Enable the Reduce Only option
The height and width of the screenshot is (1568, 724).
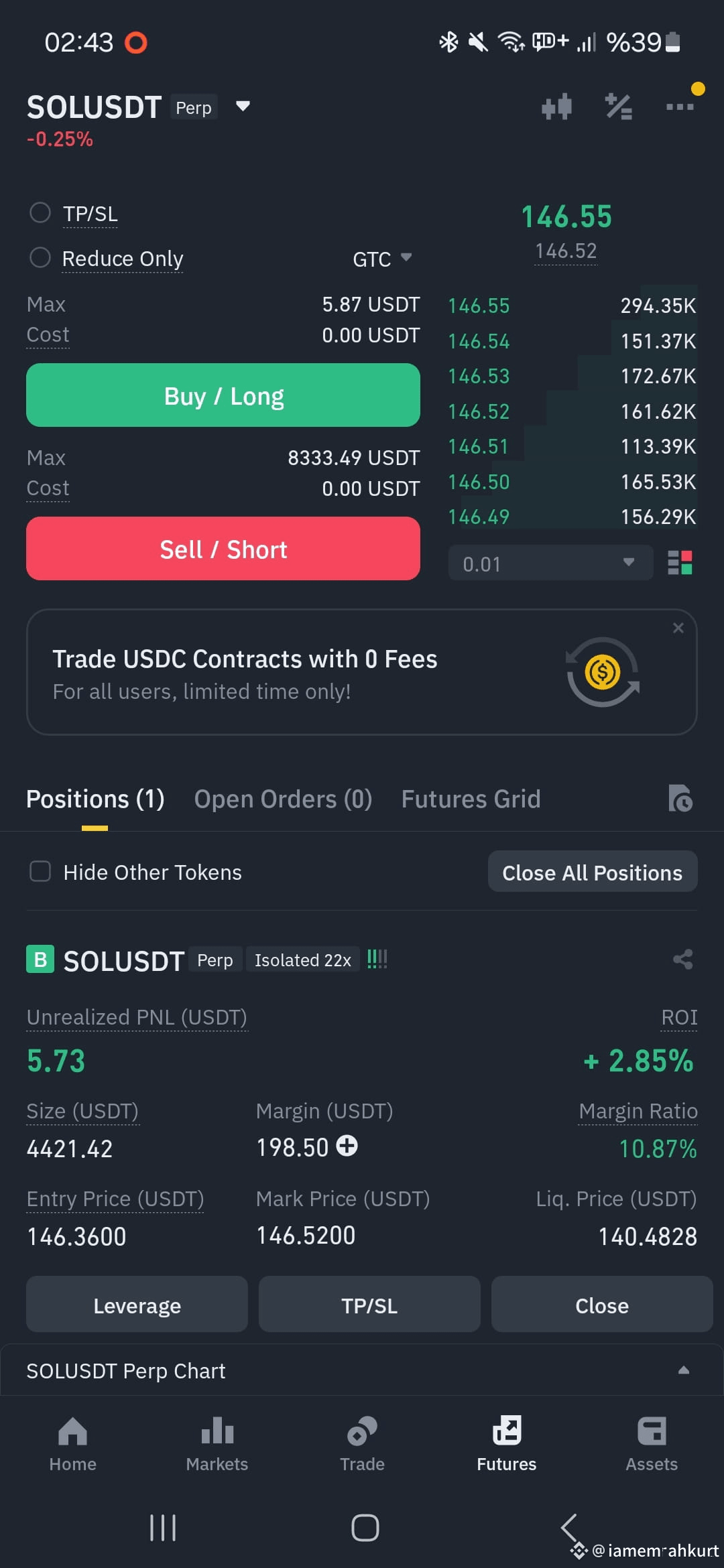tap(40, 258)
